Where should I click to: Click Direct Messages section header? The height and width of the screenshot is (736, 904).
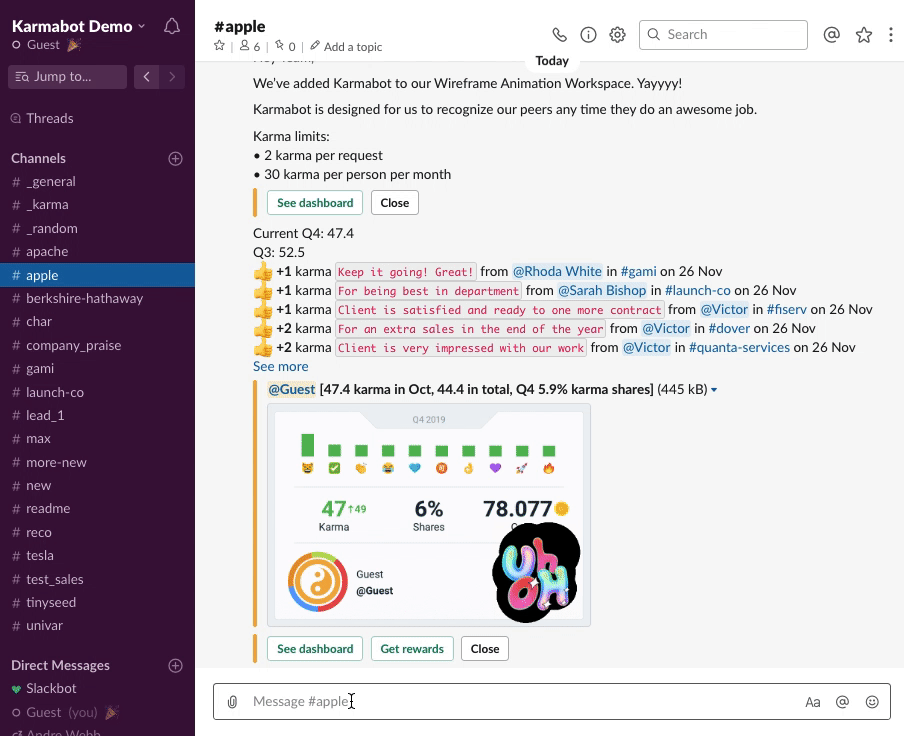tap(60, 666)
